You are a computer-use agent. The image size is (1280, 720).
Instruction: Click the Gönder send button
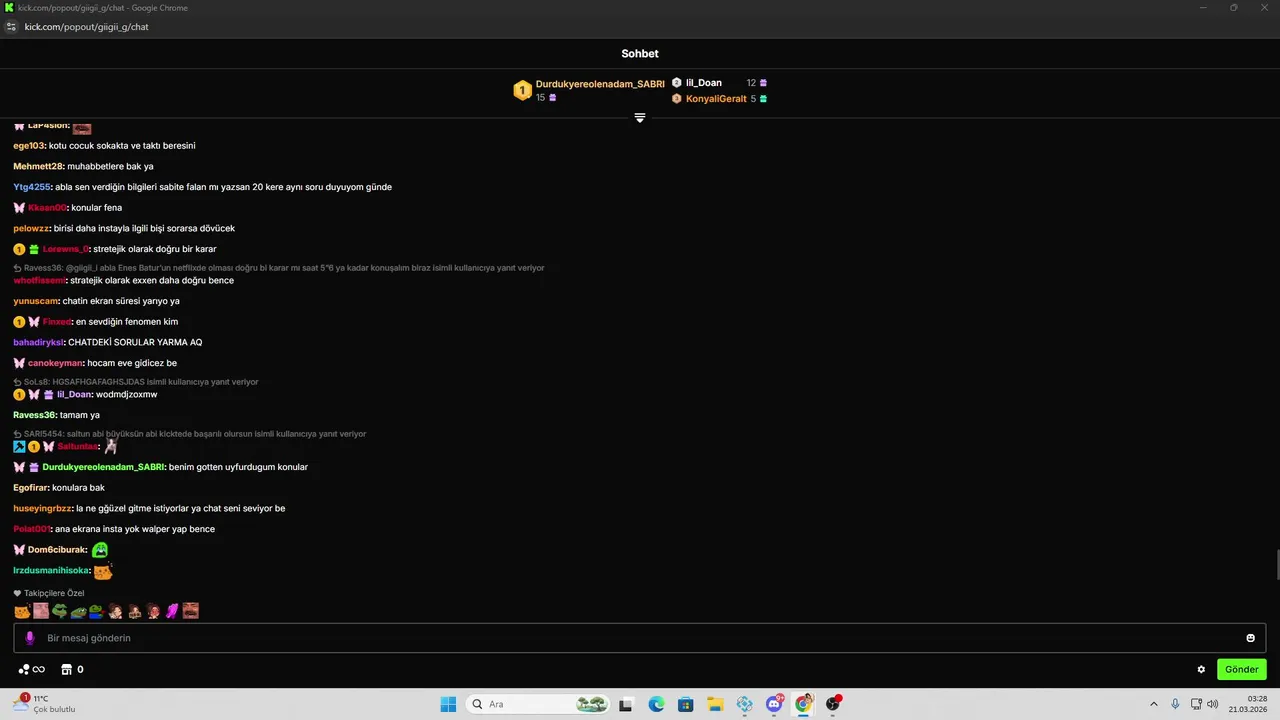(1241, 669)
